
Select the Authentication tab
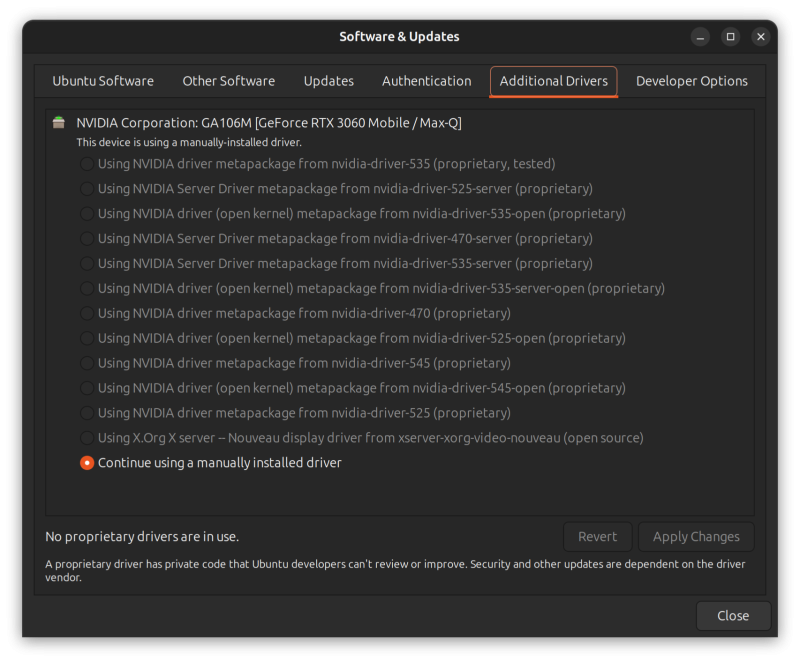[x=427, y=81]
